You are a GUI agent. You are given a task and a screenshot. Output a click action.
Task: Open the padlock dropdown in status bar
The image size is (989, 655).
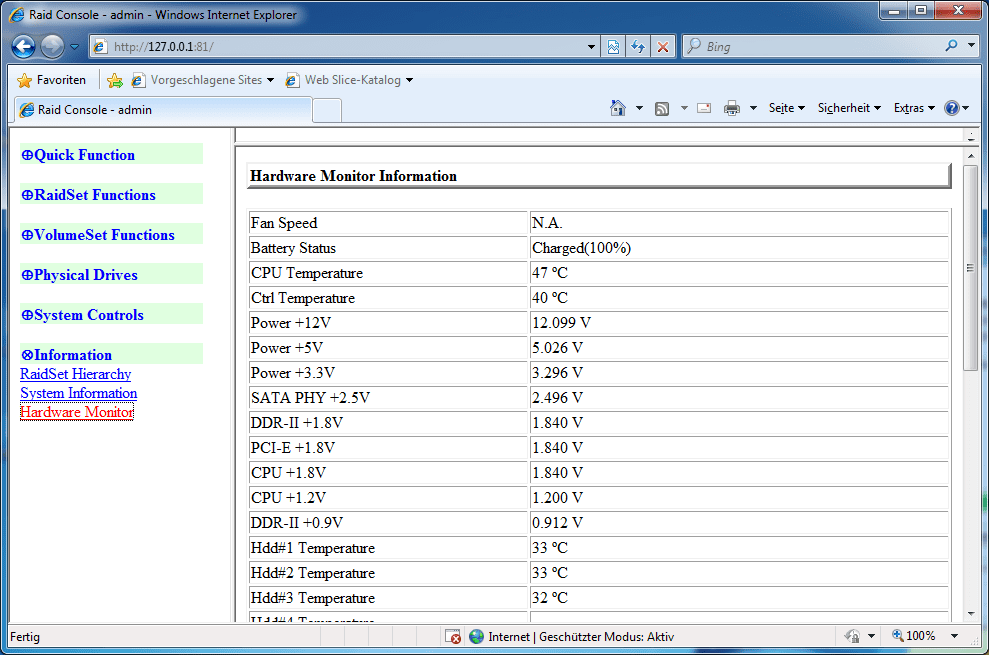tap(871, 636)
